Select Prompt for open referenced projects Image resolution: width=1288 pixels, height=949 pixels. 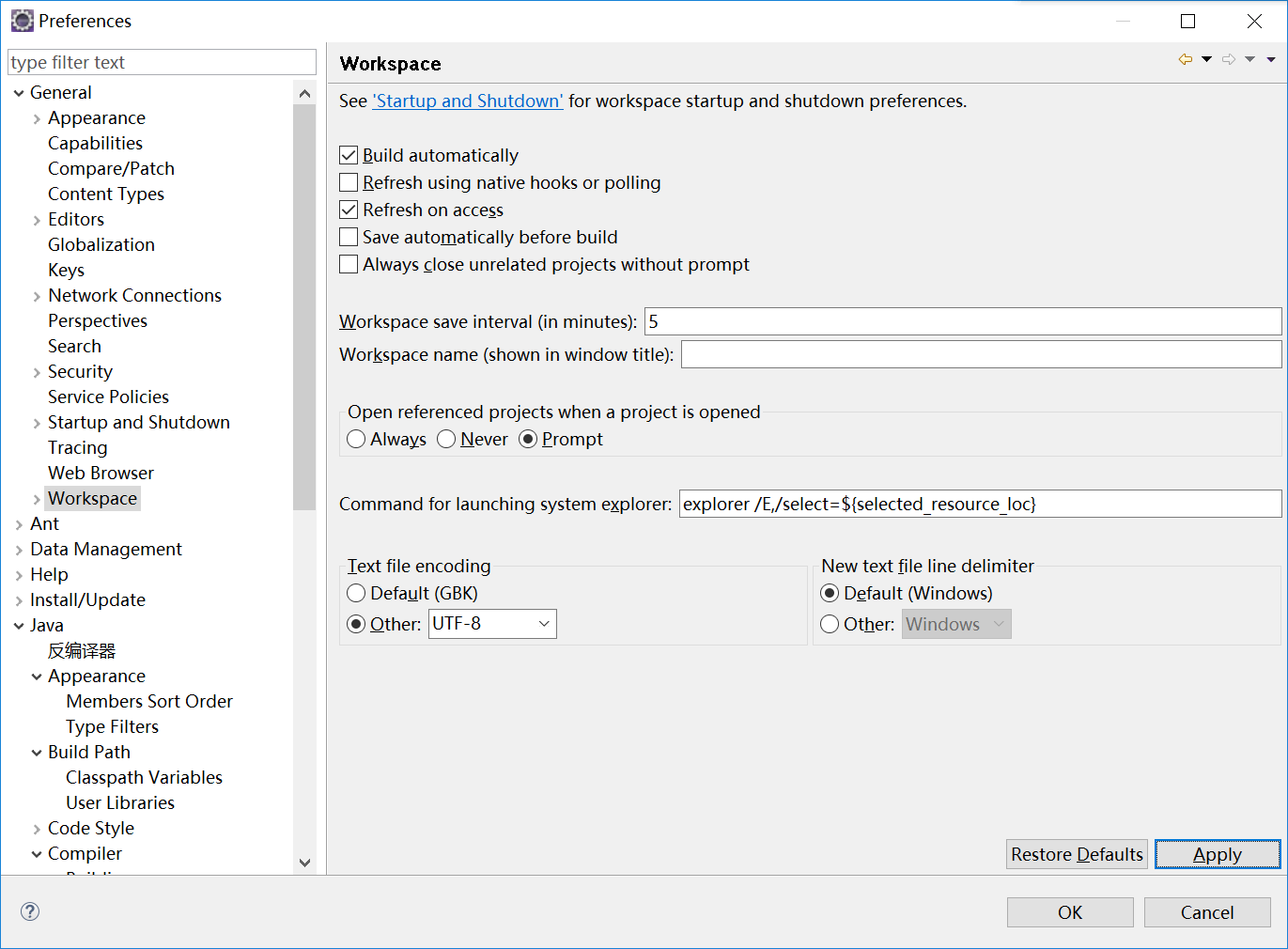pyautogui.click(x=528, y=439)
